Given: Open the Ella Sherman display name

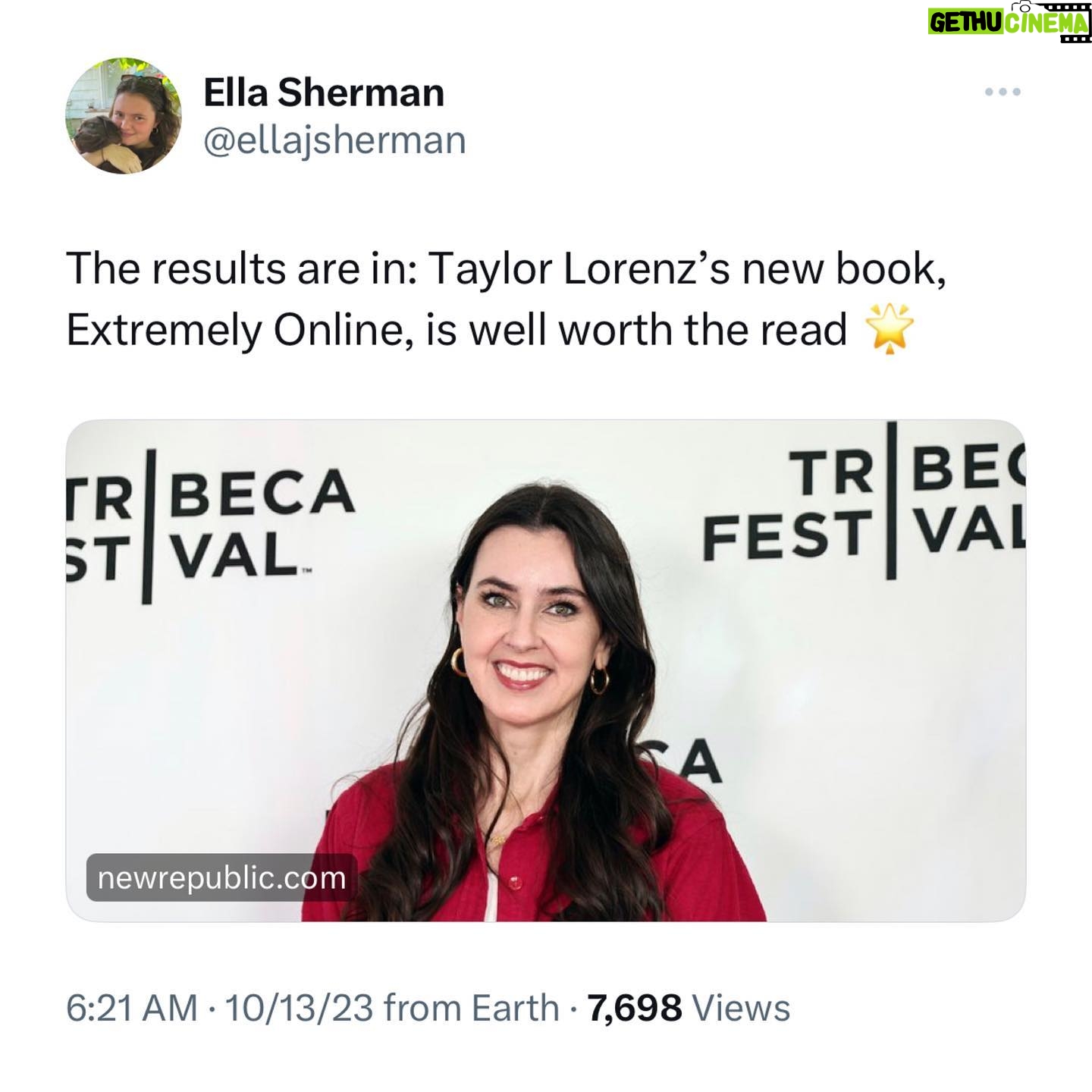Looking at the screenshot, I should point(324,93).
